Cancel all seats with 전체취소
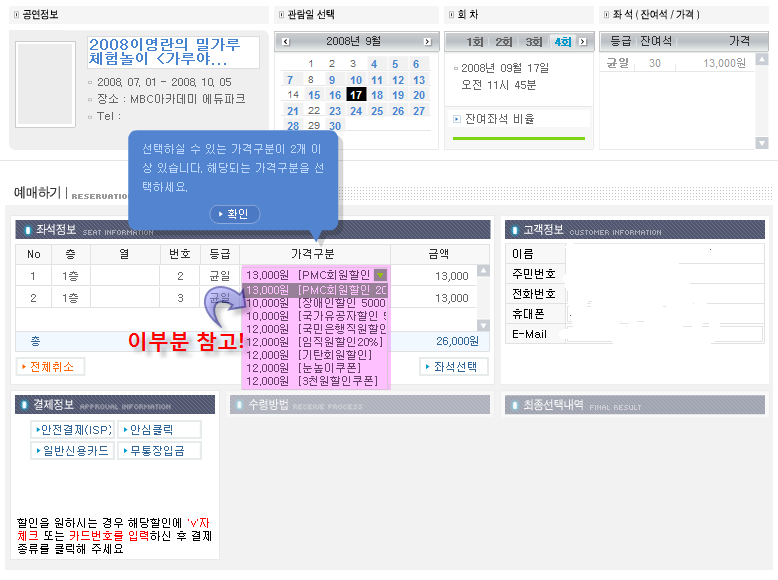Screen dimensions: 778x580 click(50, 367)
